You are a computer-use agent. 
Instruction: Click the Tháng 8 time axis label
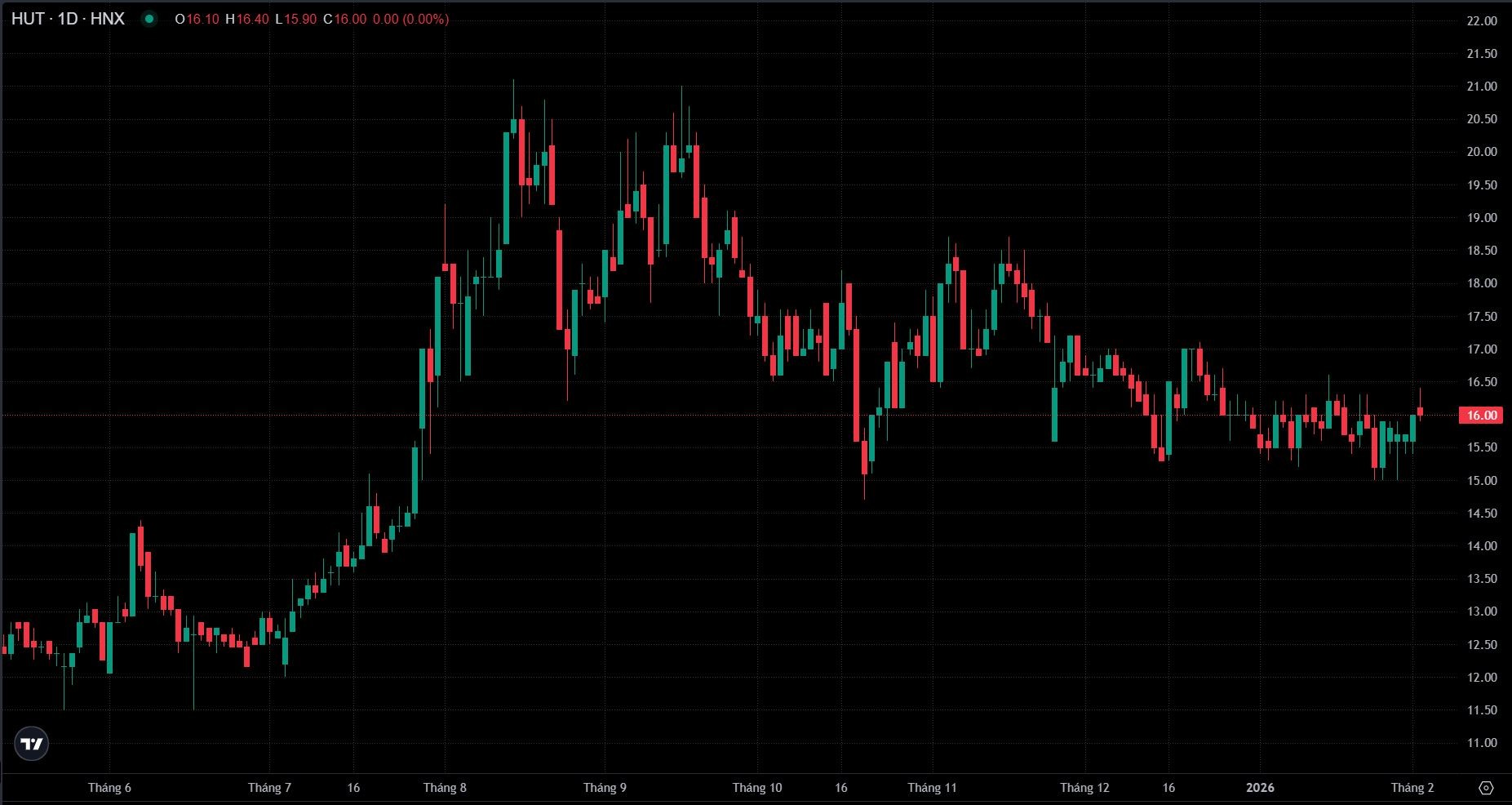(445, 788)
